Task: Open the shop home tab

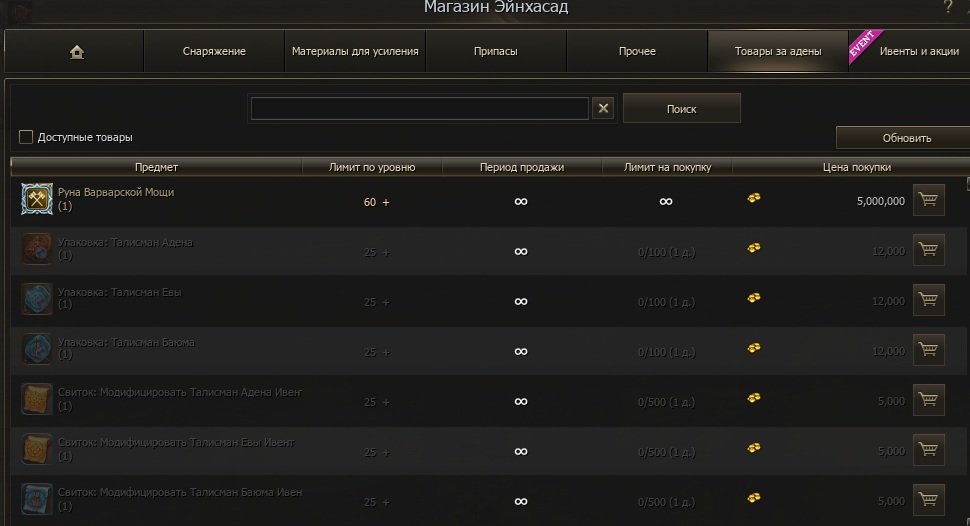Action: coord(75,51)
